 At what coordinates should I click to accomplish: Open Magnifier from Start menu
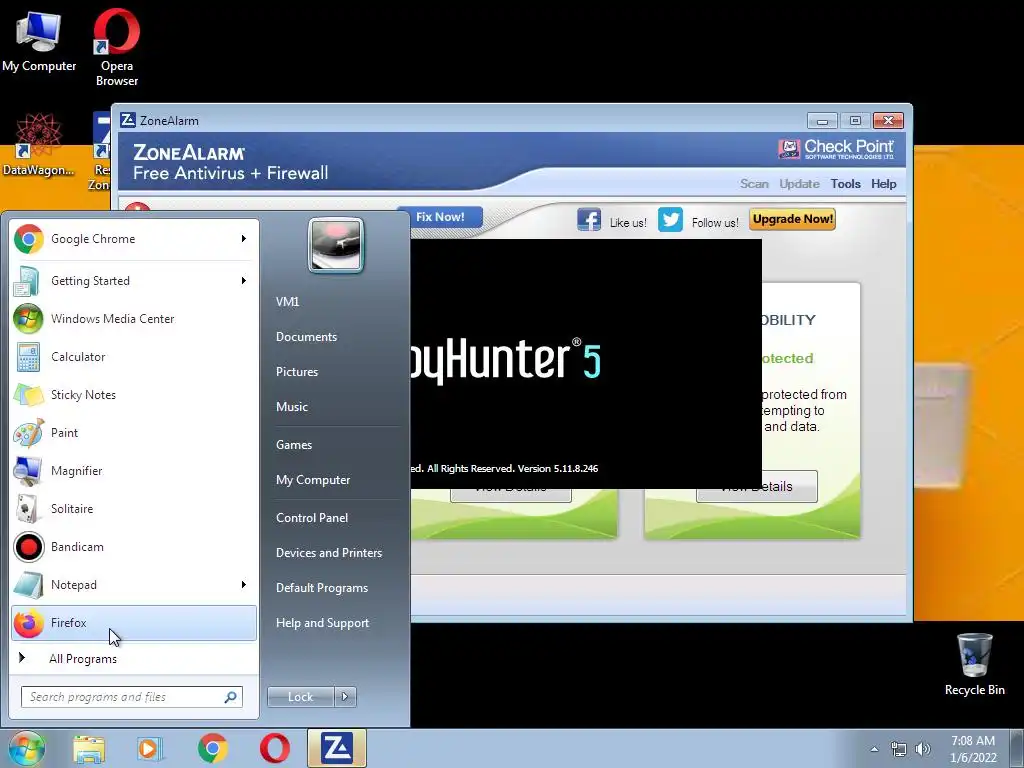pyautogui.click(x=133, y=471)
